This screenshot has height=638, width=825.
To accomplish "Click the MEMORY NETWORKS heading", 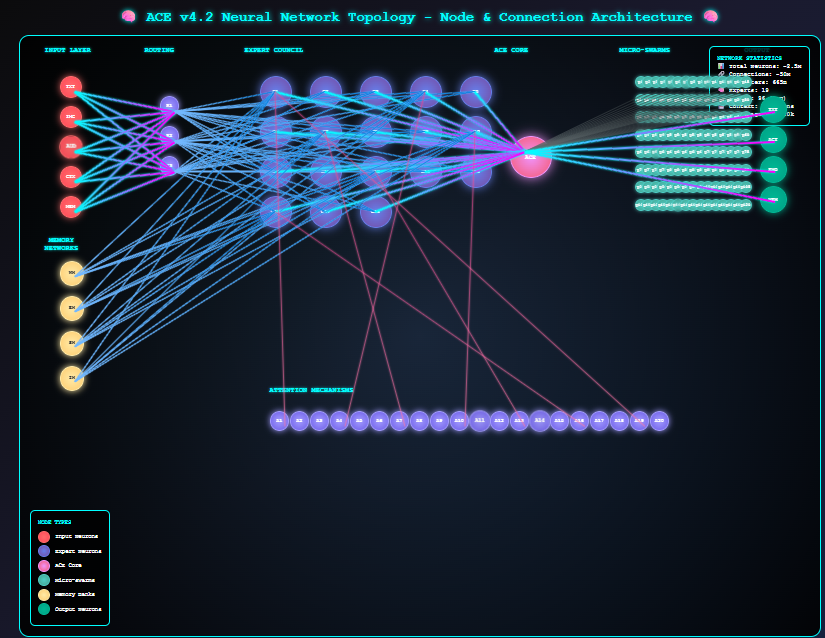I will [x=61, y=244].
